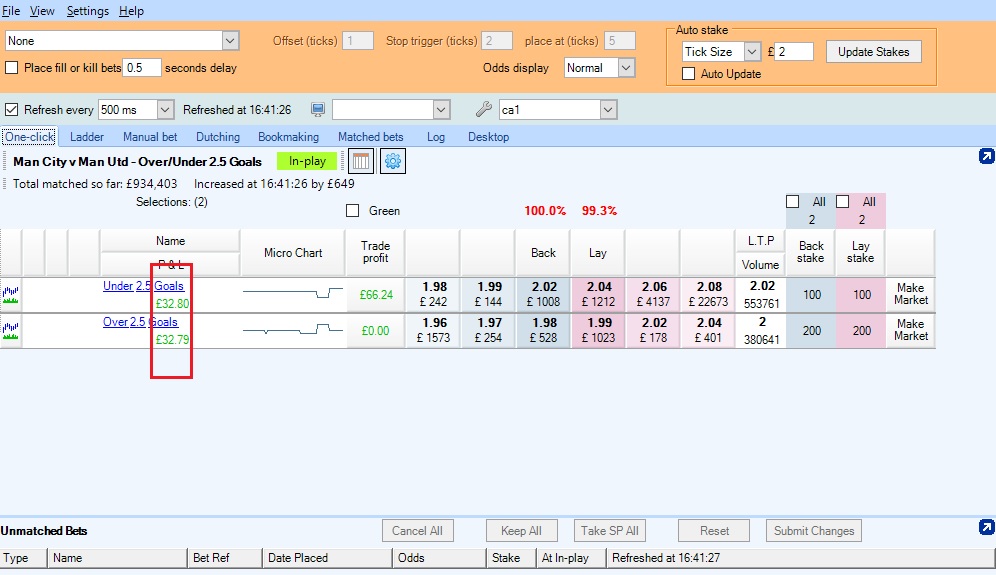Pop out the market panel with blue arrow
This screenshot has width=996, height=575.
point(986,156)
